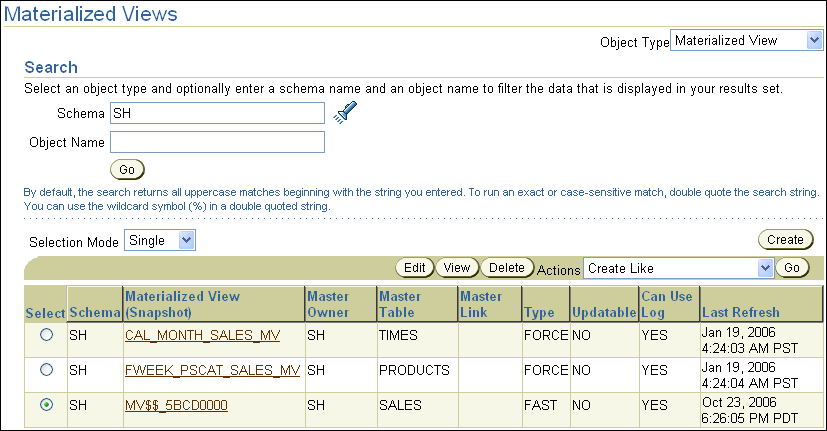Image resolution: width=827 pixels, height=431 pixels.
Task: Open the FWEEK_PSCAT_SALES_MV link
Action: coord(212,370)
